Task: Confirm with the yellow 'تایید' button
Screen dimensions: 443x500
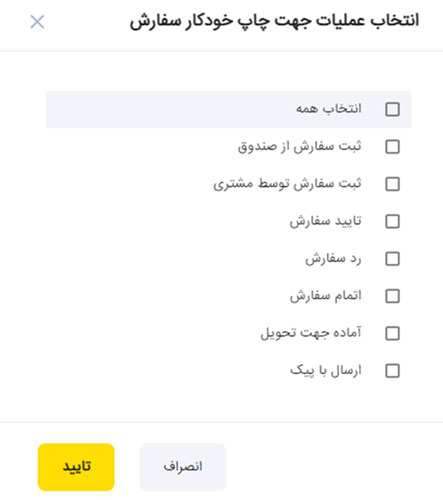Action: 76,467
